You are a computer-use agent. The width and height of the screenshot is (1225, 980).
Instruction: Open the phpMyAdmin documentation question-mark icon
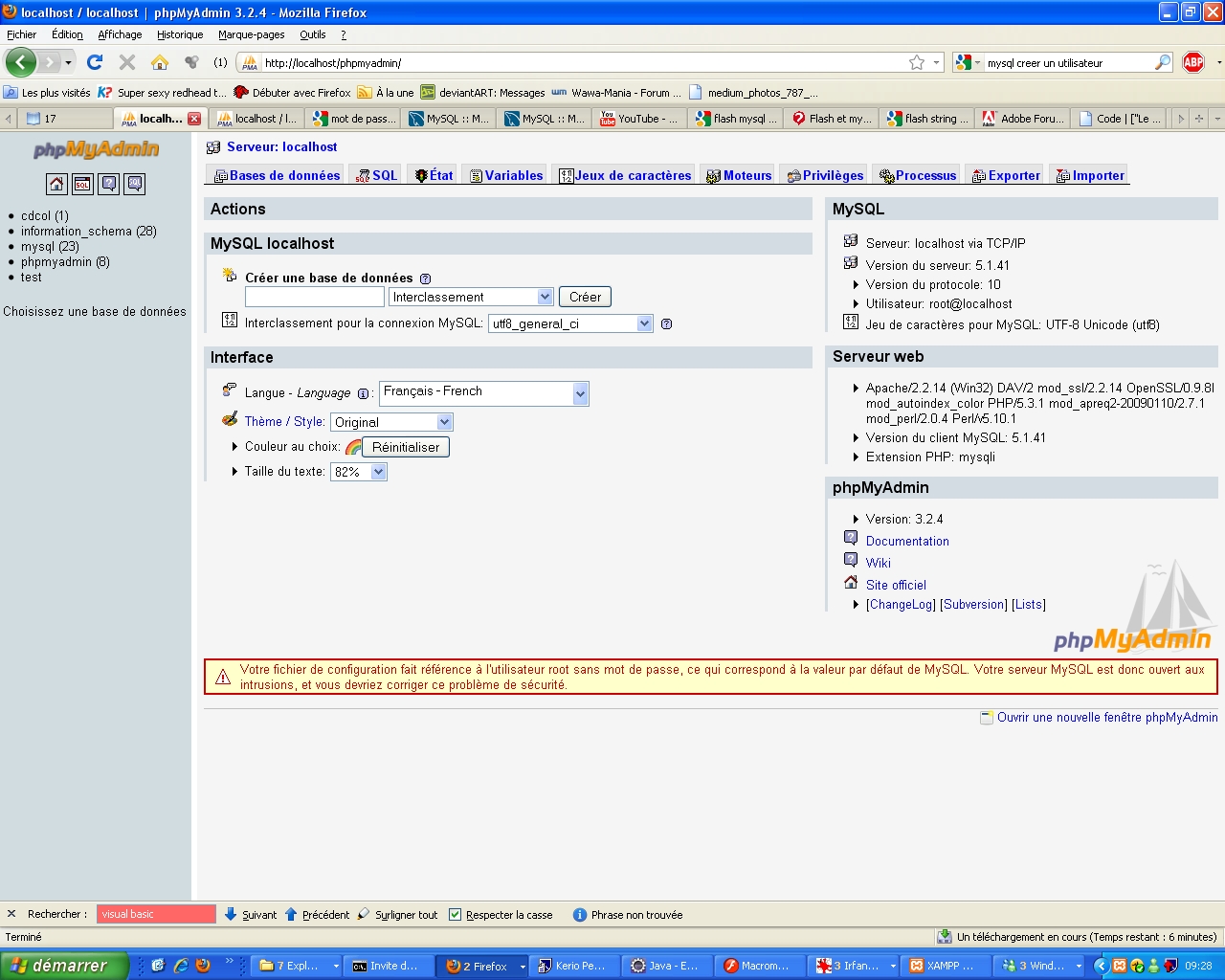tap(109, 184)
